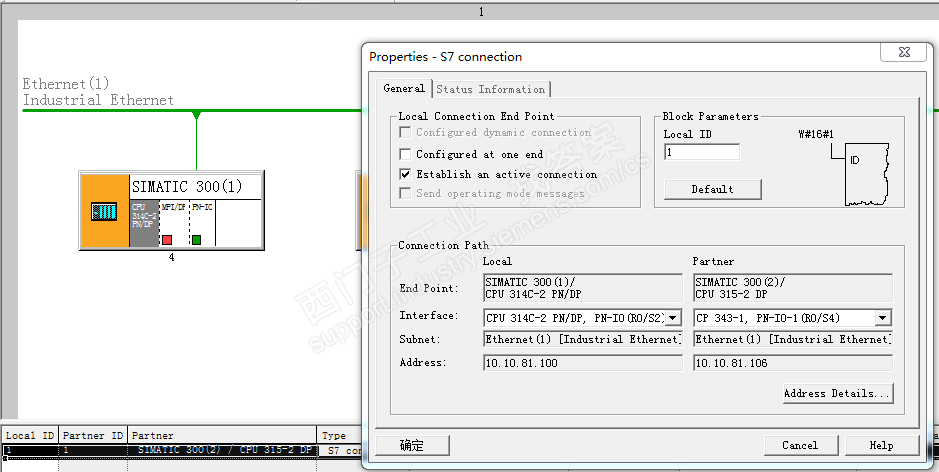The width and height of the screenshot is (939, 472).
Task: Click the W#16#1 block parameter value
Action: pos(816,134)
